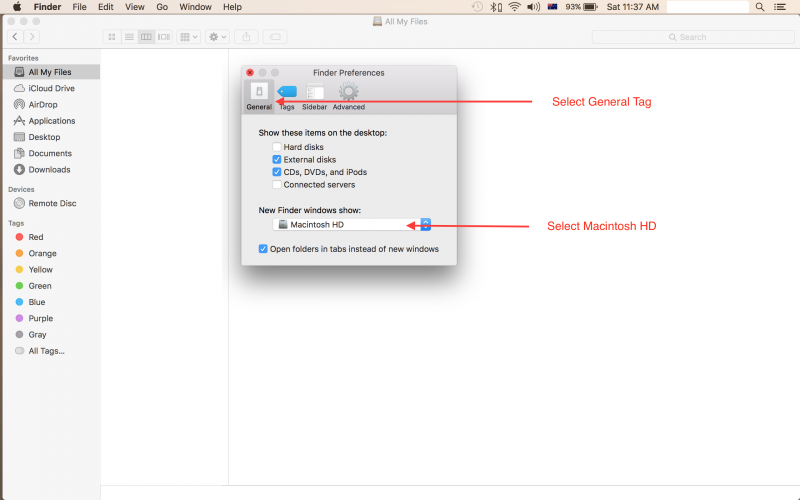Open the Window menu
The height and width of the screenshot is (500, 800).
pyautogui.click(x=195, y=7)
